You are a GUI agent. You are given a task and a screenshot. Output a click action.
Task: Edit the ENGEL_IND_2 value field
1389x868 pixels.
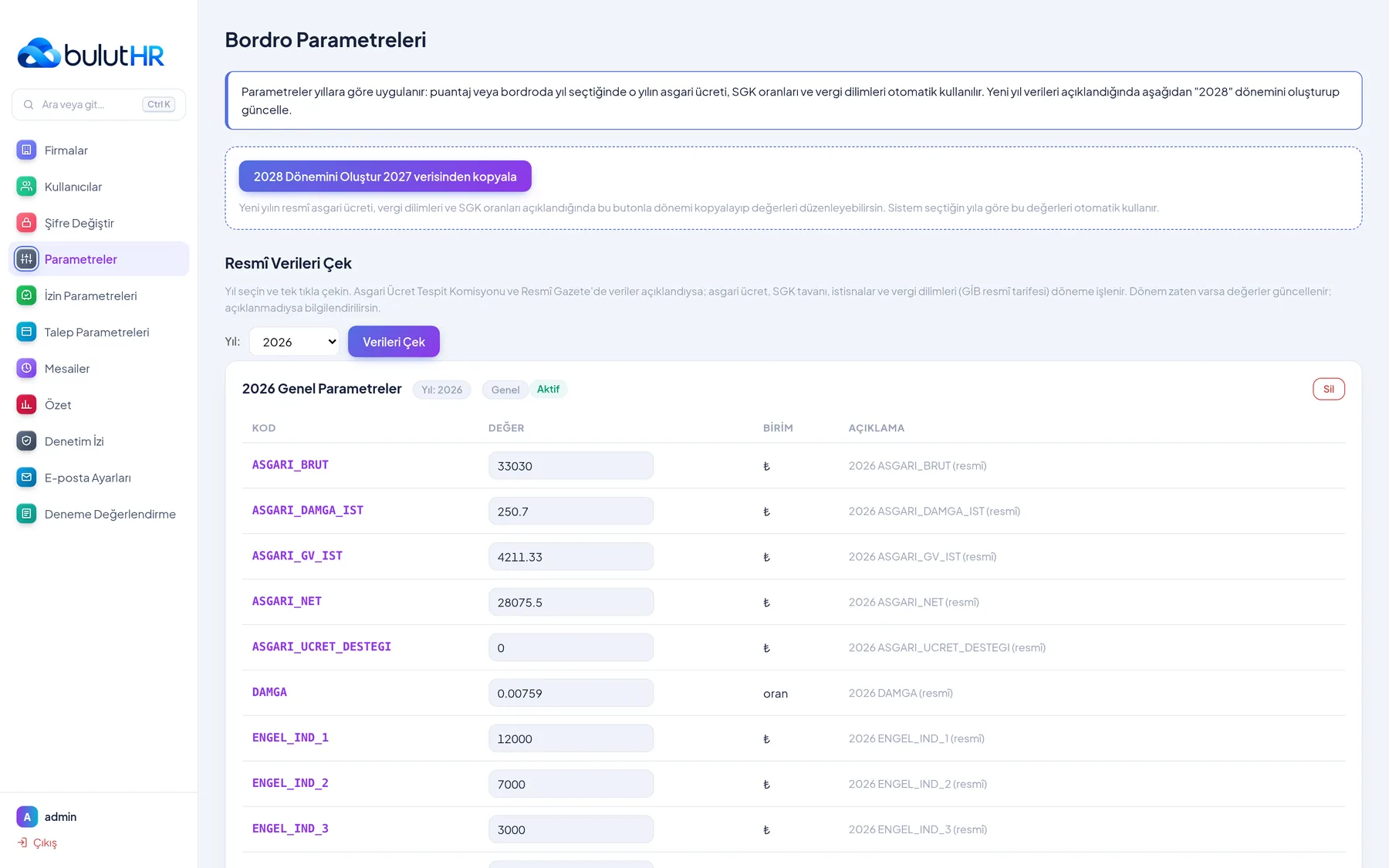(571, 784)
